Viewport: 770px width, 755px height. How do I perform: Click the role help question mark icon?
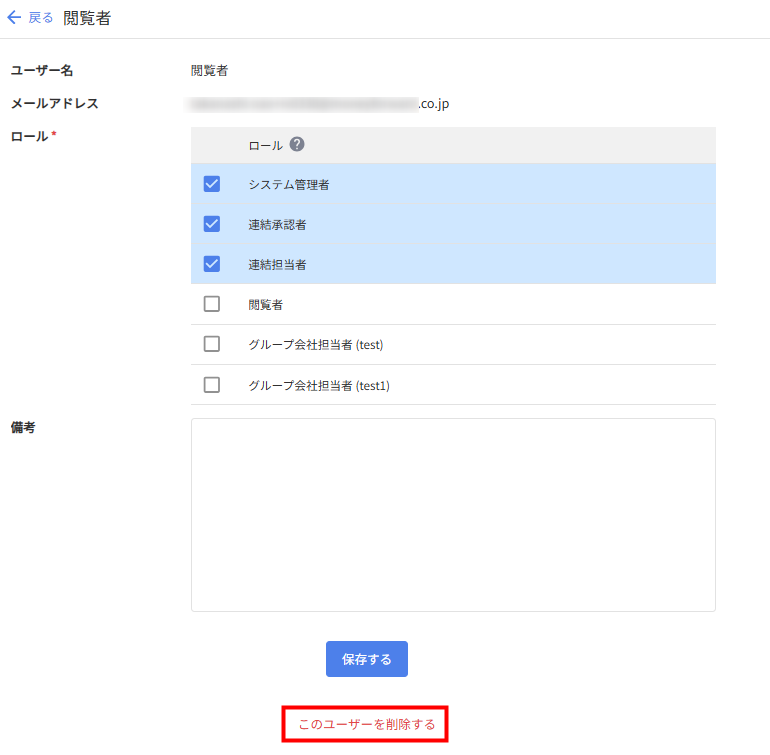coord(297,144)
